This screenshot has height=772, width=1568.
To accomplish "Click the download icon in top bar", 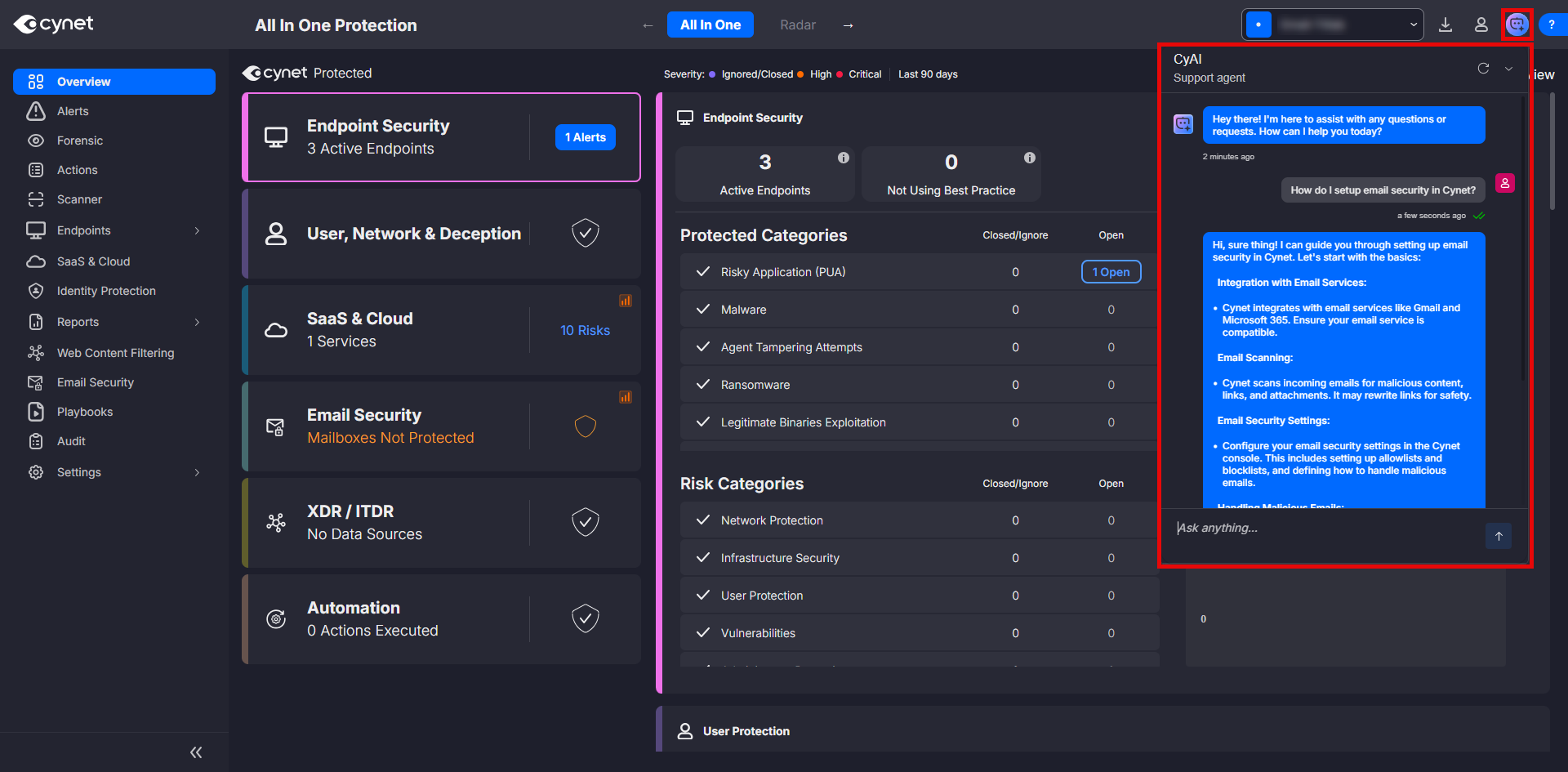I will coord(1445,25).
